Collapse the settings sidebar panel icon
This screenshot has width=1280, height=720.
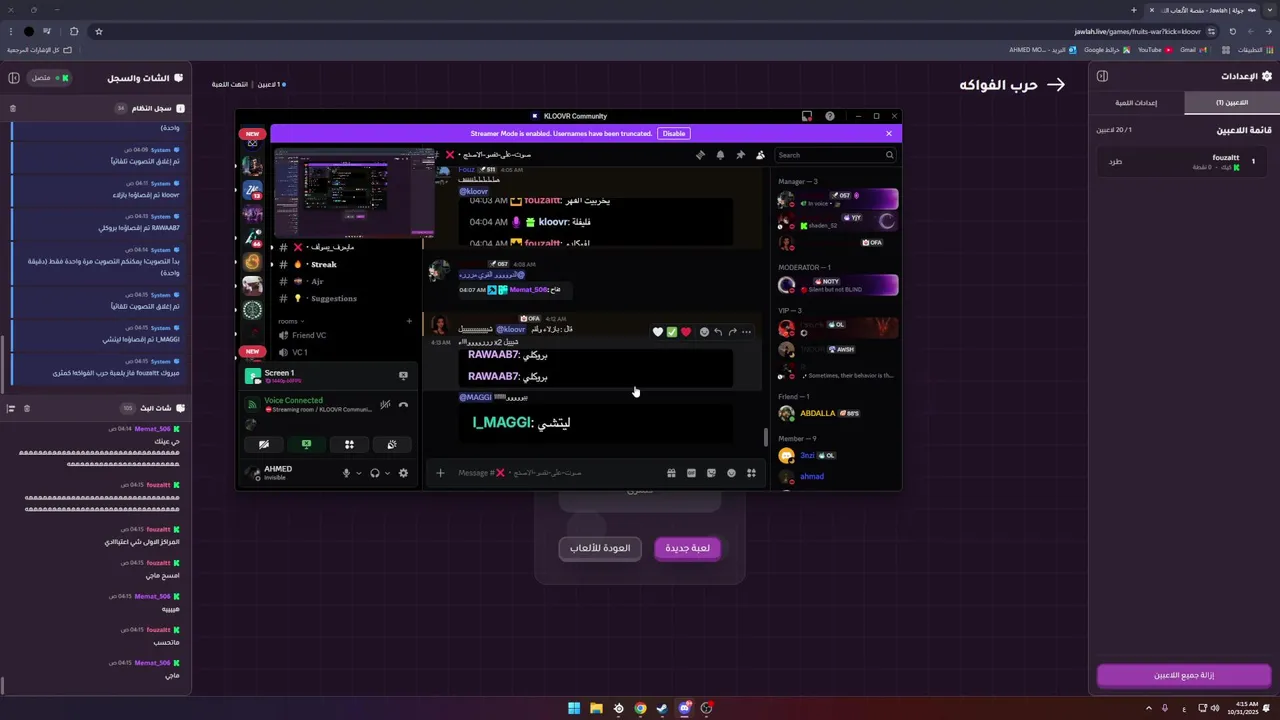(x=1102, y=76)
